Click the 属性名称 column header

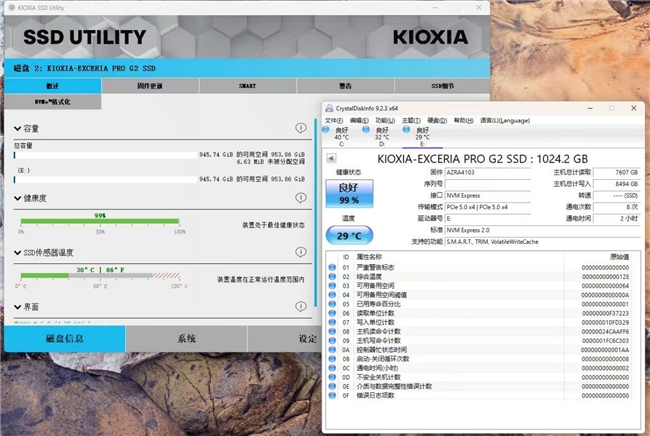pyautogui.click(x=369, y=257)
